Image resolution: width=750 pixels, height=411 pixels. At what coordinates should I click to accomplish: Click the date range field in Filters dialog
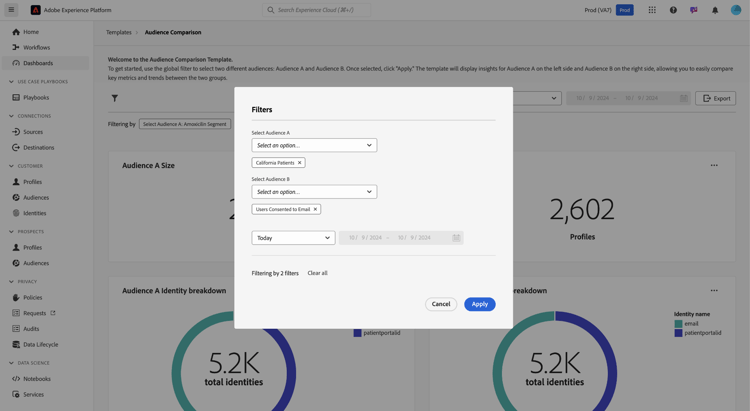[x=401, y=238]
